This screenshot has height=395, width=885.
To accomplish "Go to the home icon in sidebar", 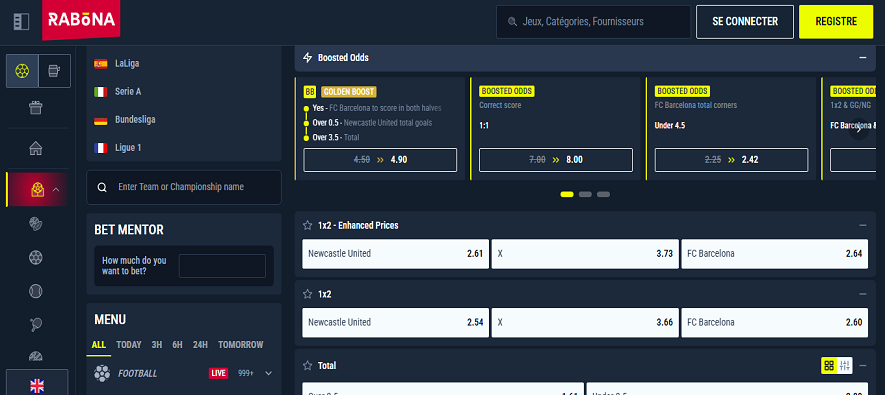I will pyautogui.click(x=36, y=148).
